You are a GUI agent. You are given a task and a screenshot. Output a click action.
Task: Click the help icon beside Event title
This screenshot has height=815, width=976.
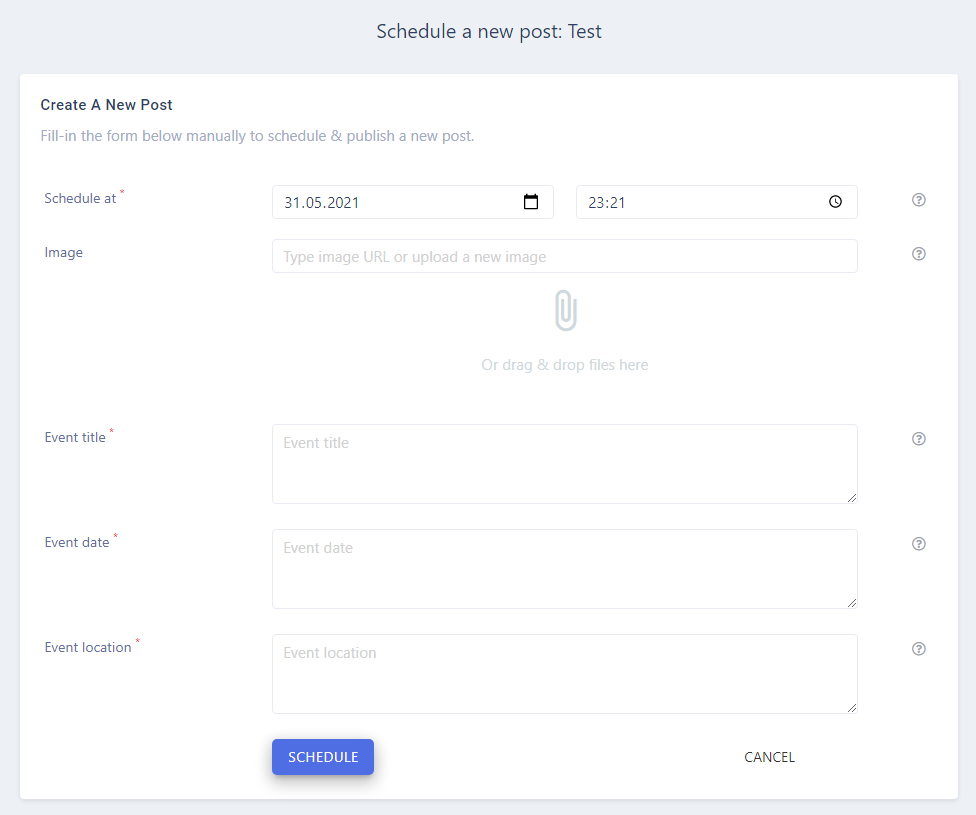(x=919, y=439)
